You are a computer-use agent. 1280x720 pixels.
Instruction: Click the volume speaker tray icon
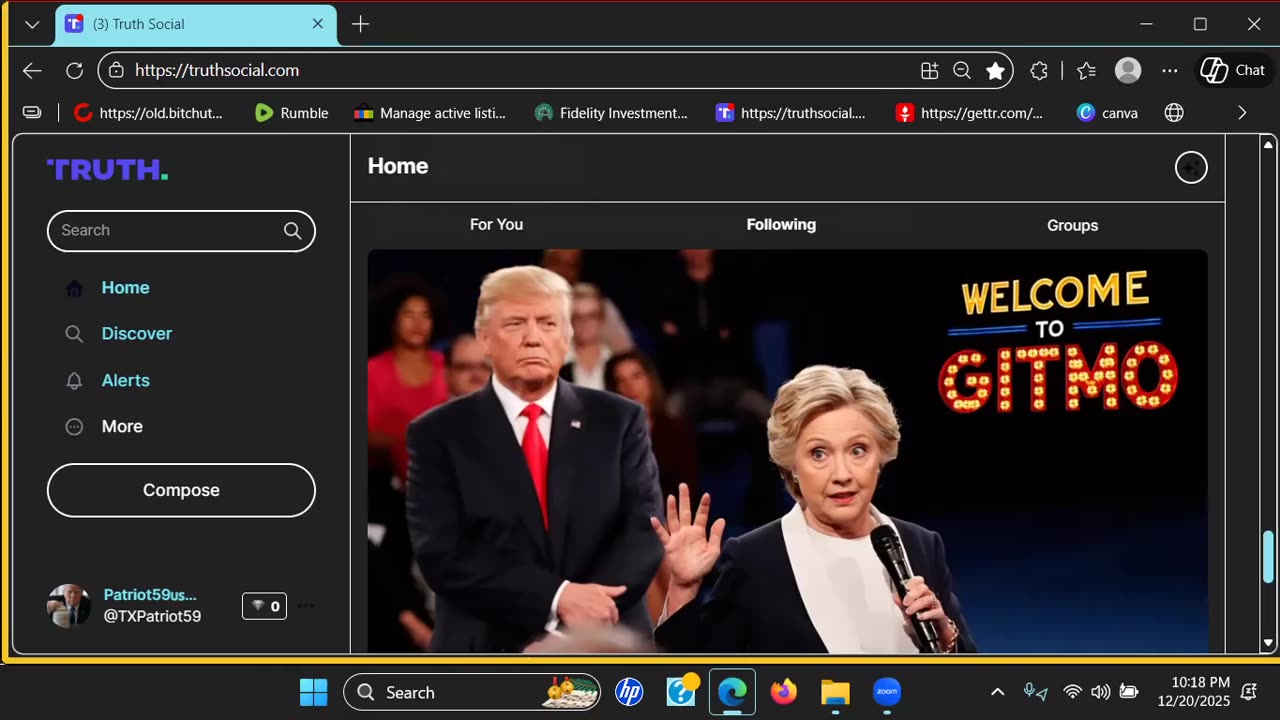coord(1100,692)
